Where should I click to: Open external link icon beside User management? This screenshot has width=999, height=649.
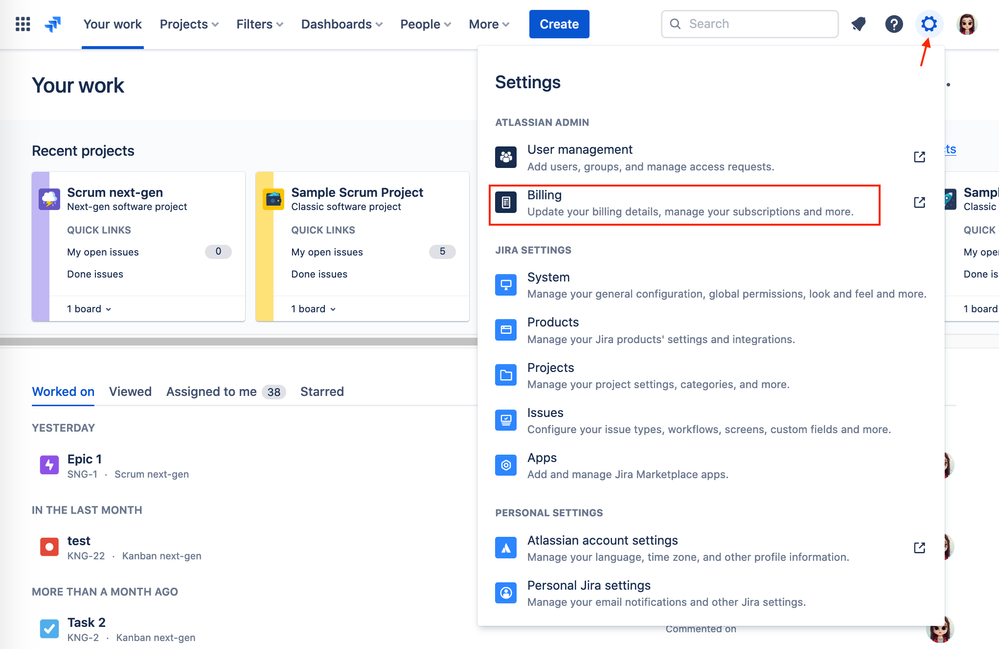919,157
